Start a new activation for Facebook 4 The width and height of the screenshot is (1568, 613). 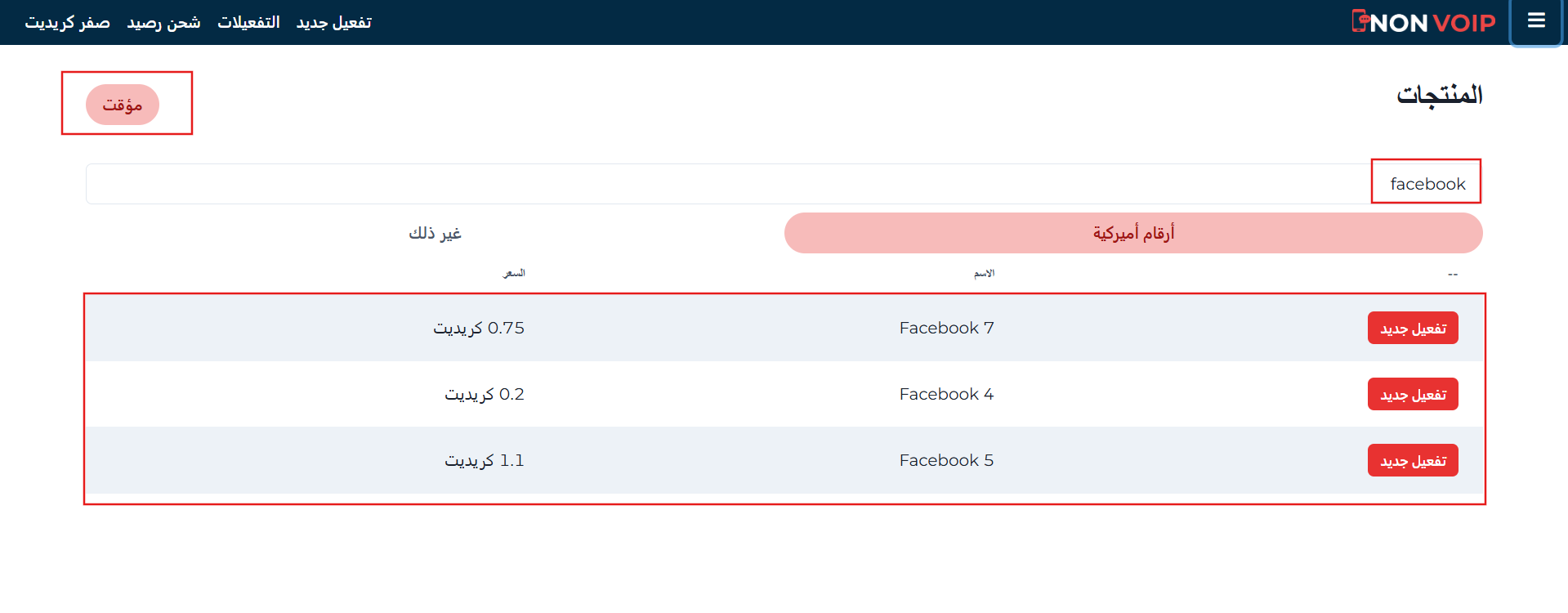click(1412, 394)
